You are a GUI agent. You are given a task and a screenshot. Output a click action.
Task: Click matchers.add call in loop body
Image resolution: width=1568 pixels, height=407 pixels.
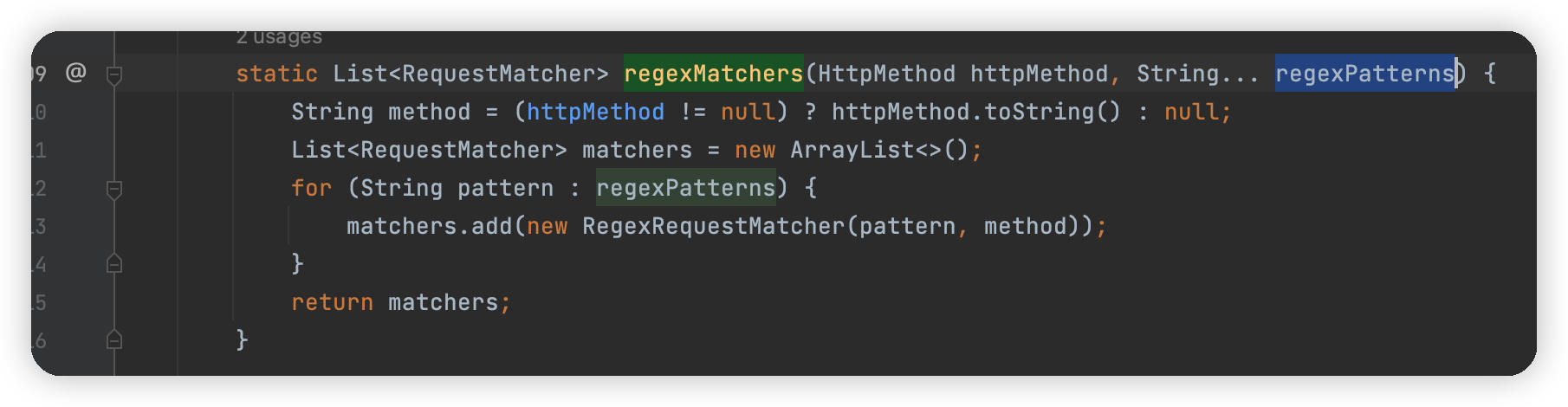coord(430,226)
